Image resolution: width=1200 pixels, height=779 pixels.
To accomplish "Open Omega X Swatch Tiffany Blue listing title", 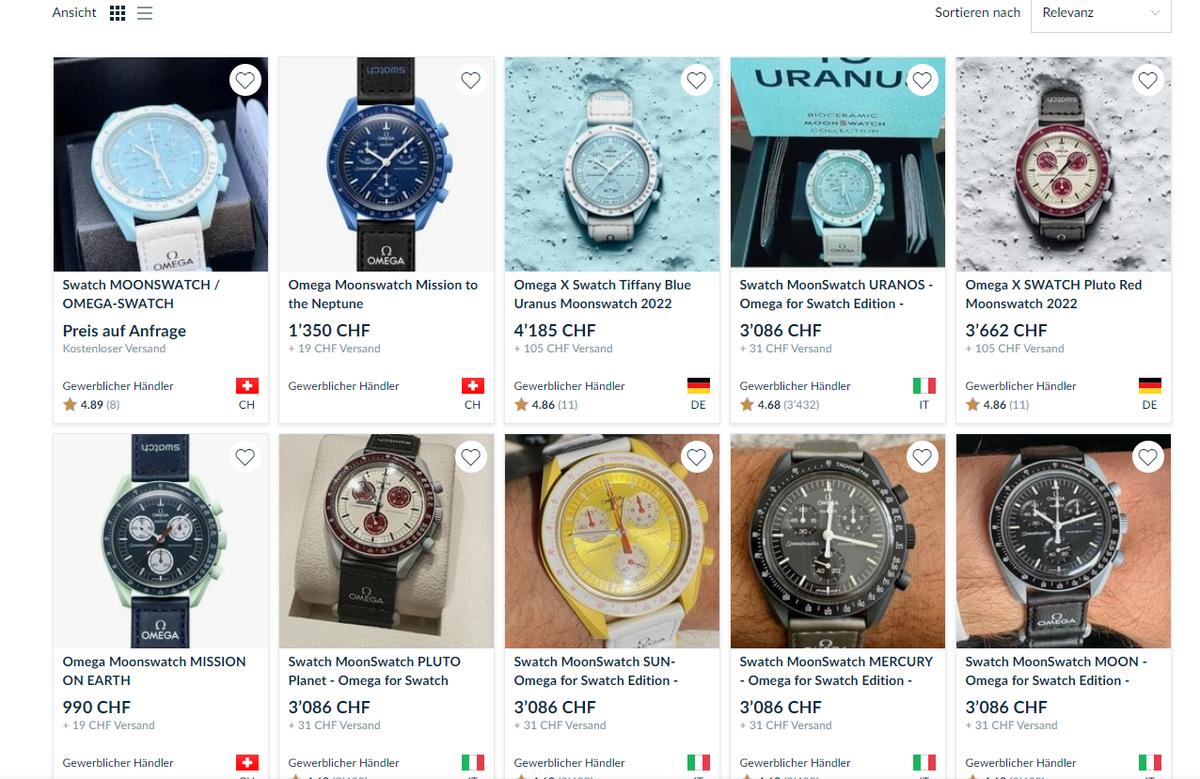I will click(x=602, y=294).
